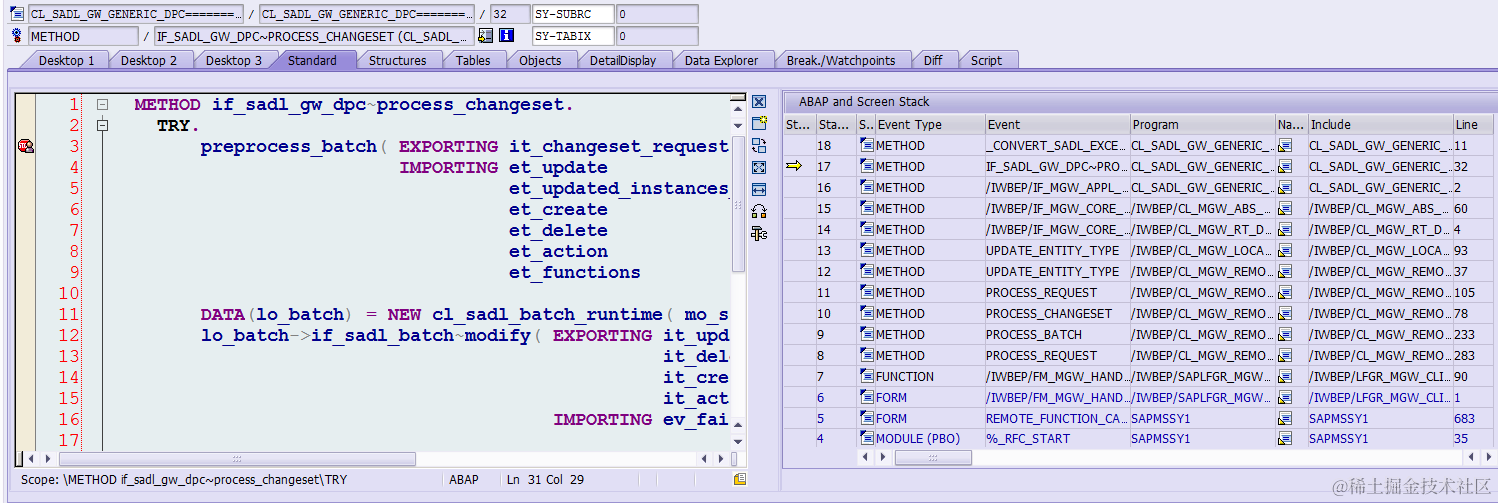1498x503 pixels.
Task: Click the METHOD event type field
Action: click(83, 36)
